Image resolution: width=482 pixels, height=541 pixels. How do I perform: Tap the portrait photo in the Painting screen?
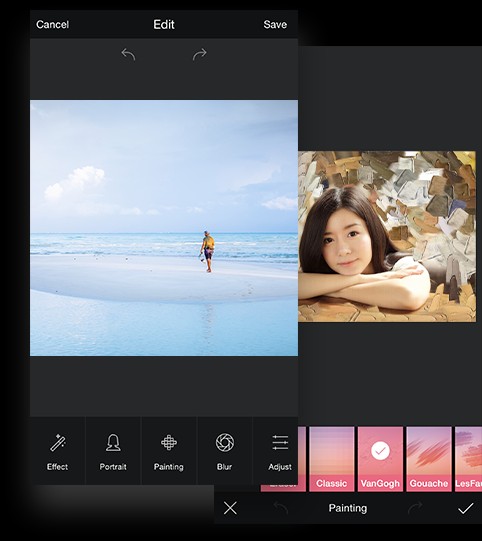[387, 236]
